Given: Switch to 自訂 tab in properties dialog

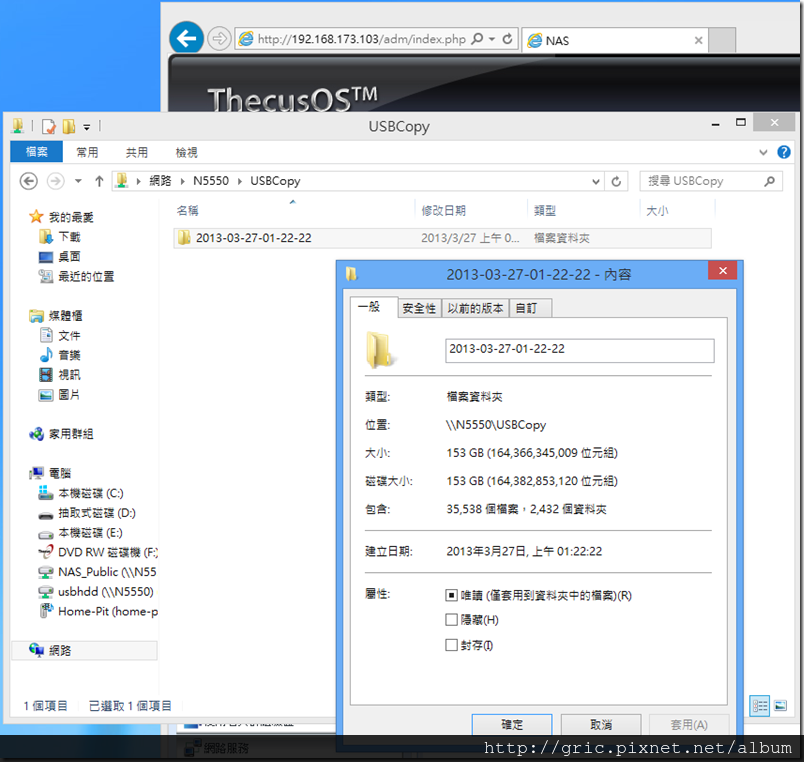Looking at the screenshot, I should coord(530,308).
